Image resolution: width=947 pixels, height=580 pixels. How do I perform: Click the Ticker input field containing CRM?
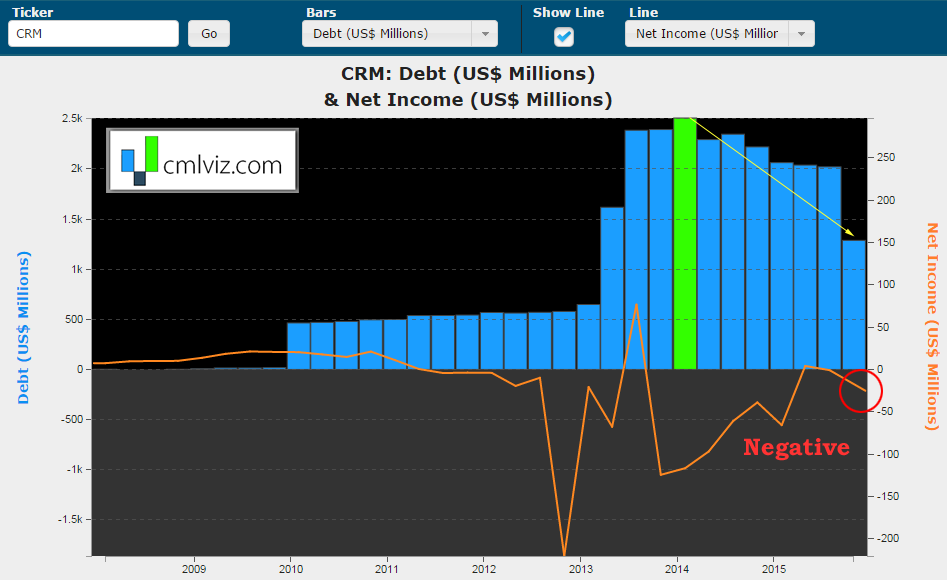(94, 34)
